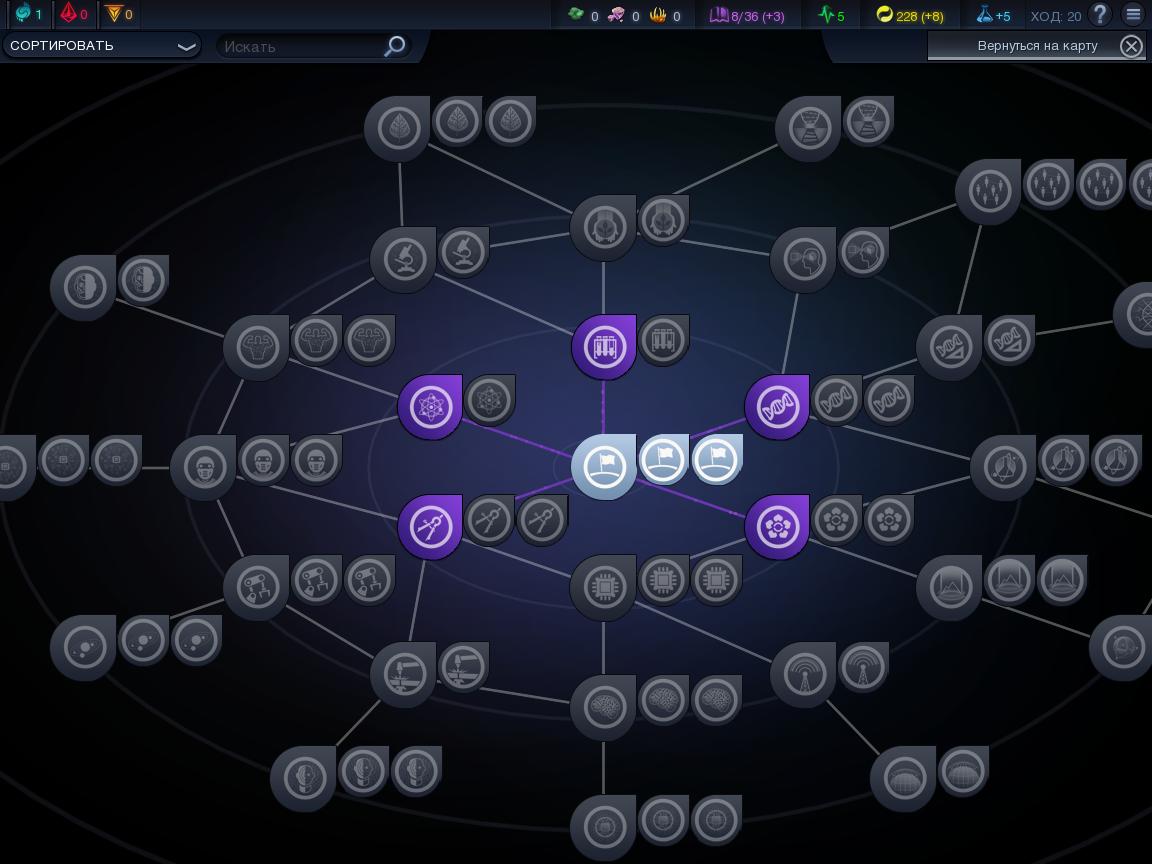Open help with the question mark icon
Screen dimensions: 1152x864
(1100, 15)
